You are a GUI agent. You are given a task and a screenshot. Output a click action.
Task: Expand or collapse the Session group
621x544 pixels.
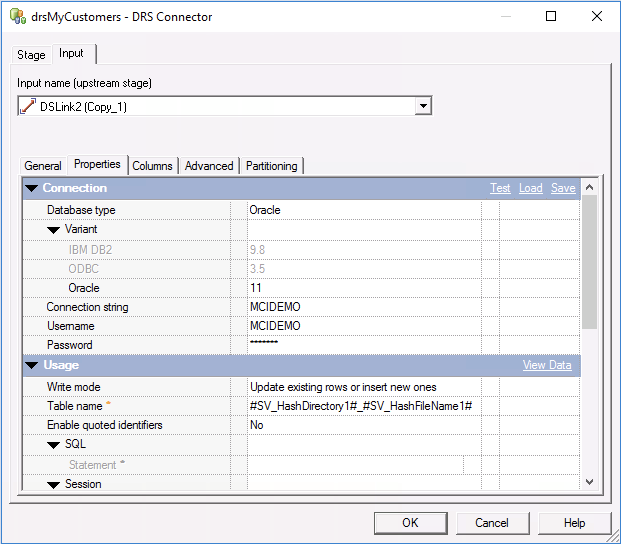[54, 485]
